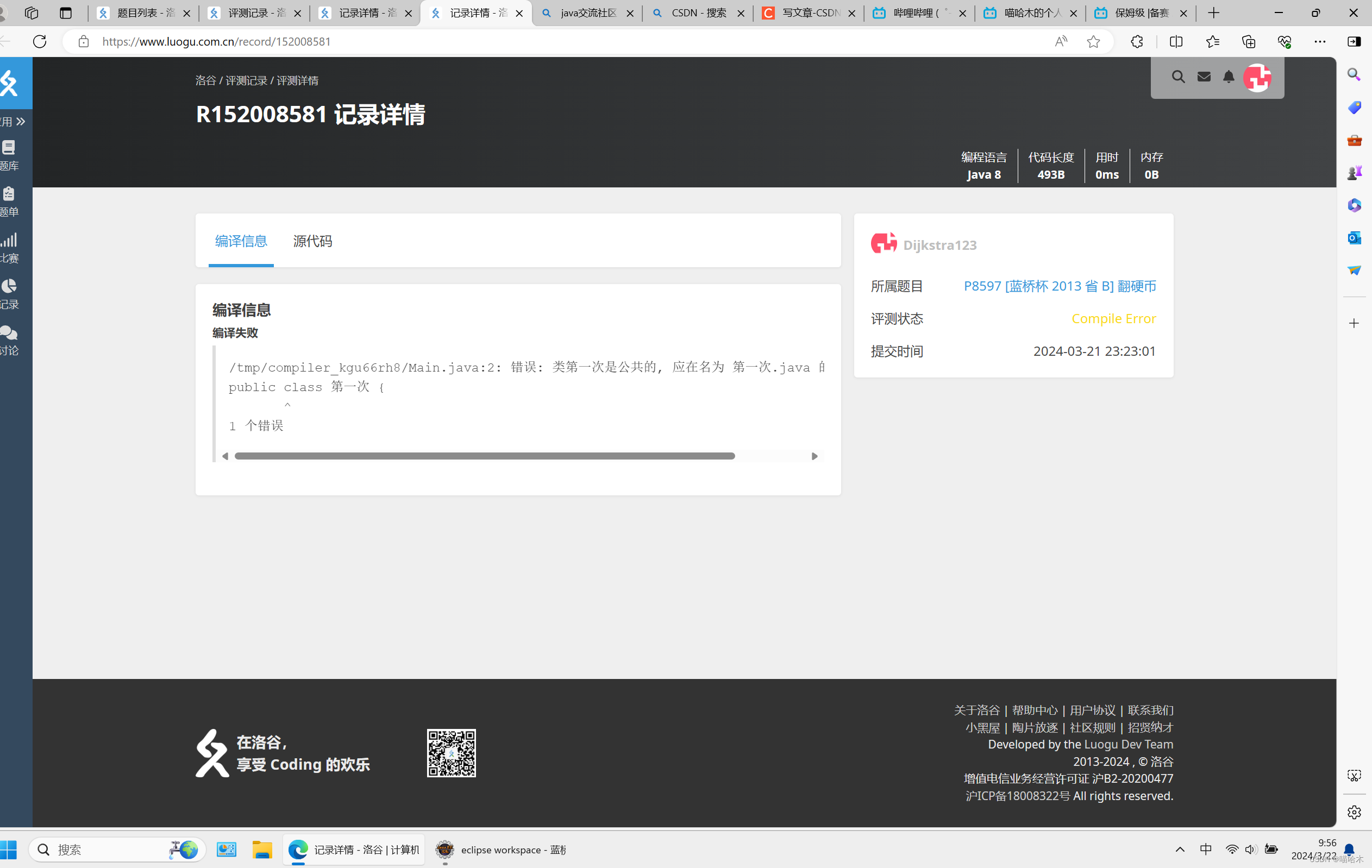Expand the system tray hidden icons chevron
The height and width of the screenshot is (868, 1372).
(x=1180, y=849)
